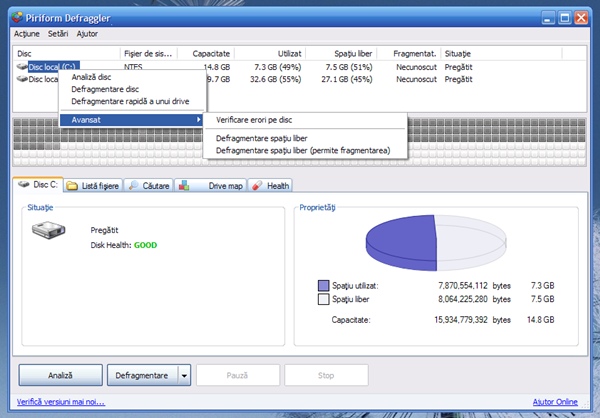Close the Defraggler window

tap(581, 18)
